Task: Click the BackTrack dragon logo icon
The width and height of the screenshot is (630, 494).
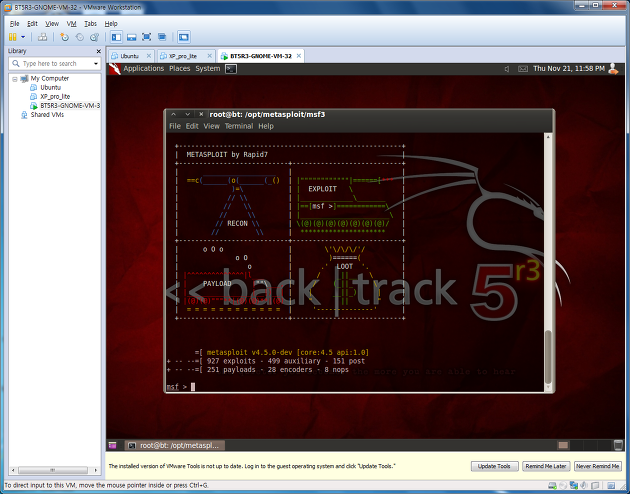Action: tap(115, 69)
